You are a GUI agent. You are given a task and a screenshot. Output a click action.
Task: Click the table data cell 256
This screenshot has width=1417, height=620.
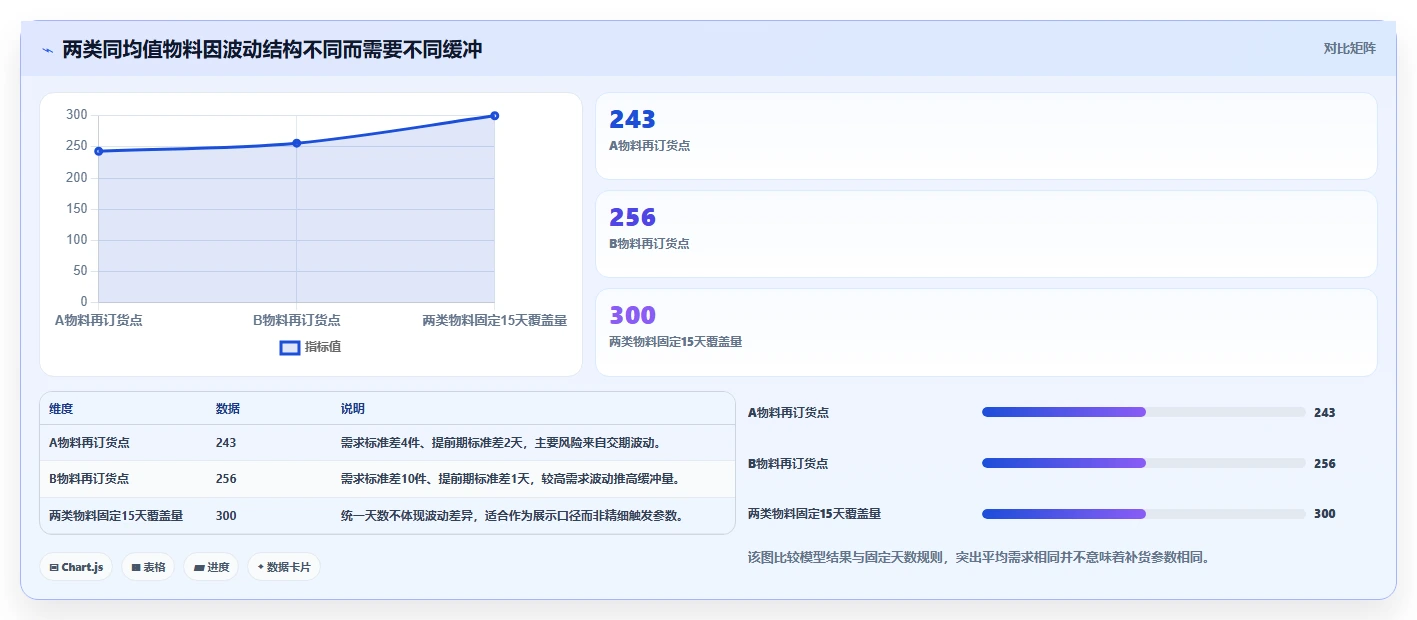coord(226,479)
